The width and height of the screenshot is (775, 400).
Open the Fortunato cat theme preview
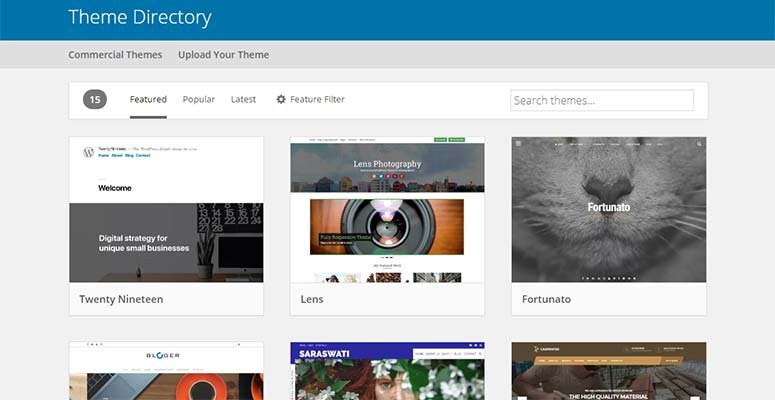click(609, 210)
